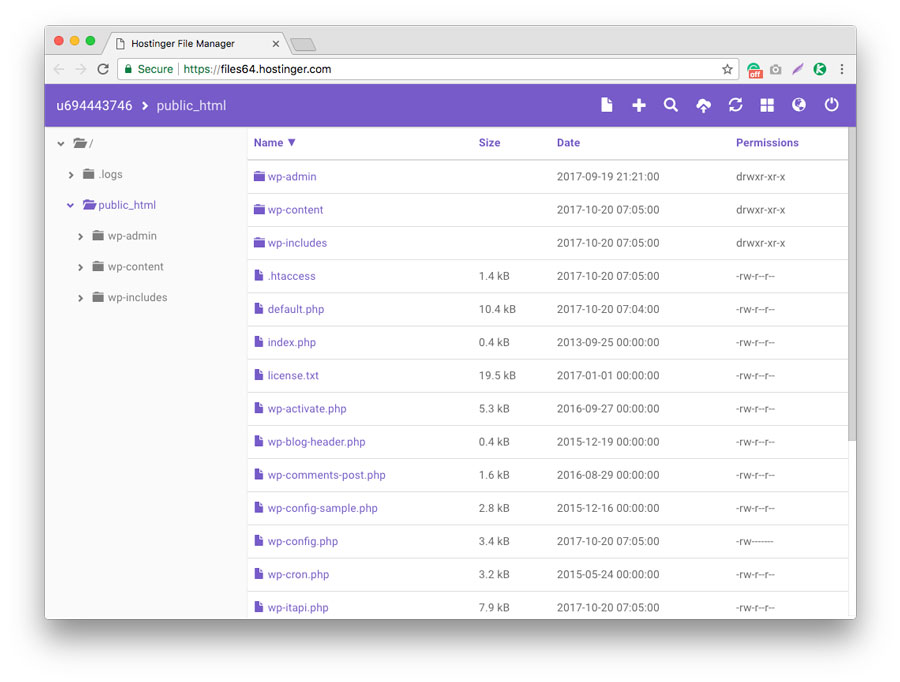900x682 pixels.
Task: Click the green 'off' extension icon
Action: click(754, 70)
